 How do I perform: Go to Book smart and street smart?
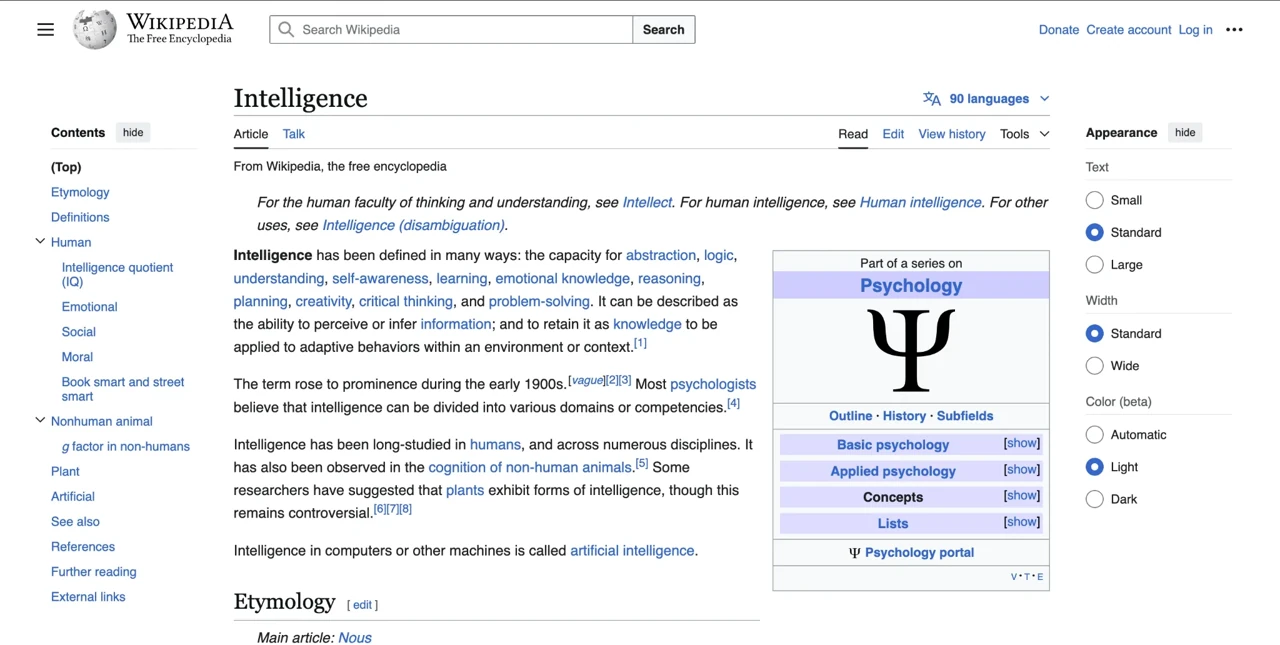point(123,389)
